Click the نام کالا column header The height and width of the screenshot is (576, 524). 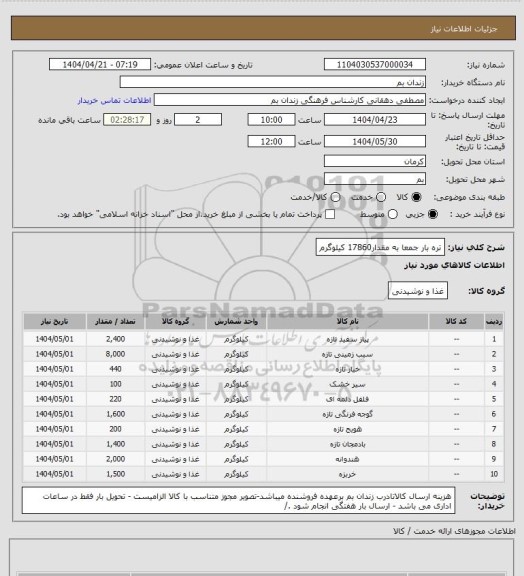pos(347,321)
